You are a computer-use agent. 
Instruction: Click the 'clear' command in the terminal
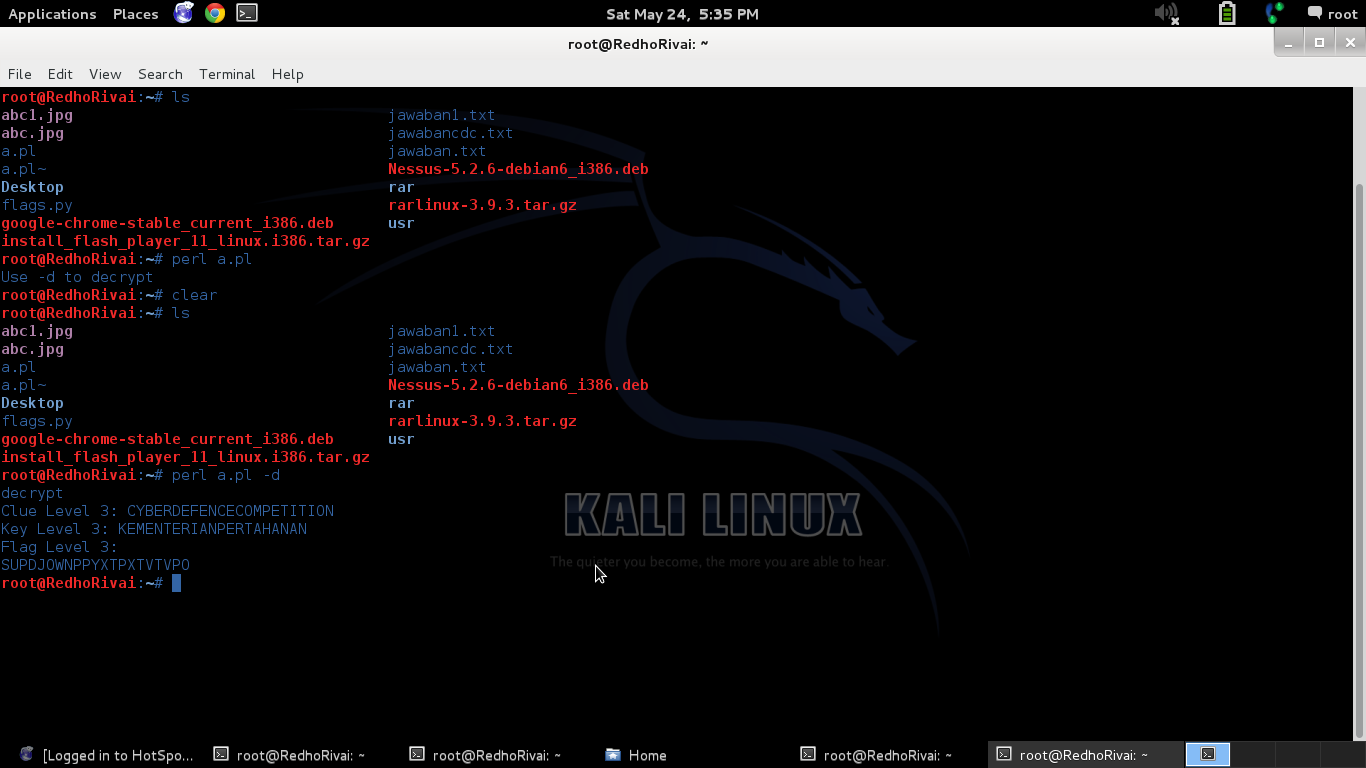(194, 295)
